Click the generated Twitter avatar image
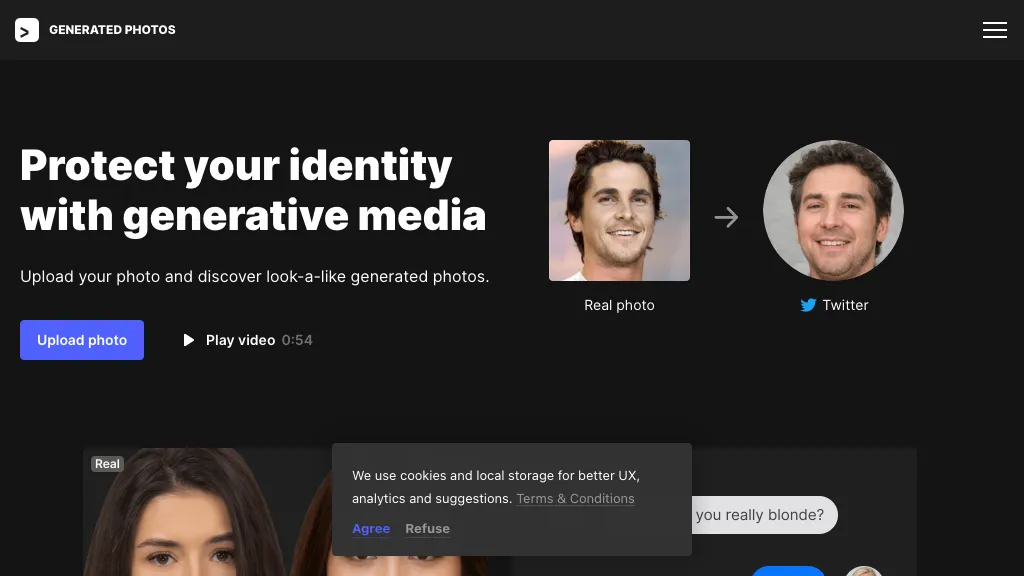 833,210
